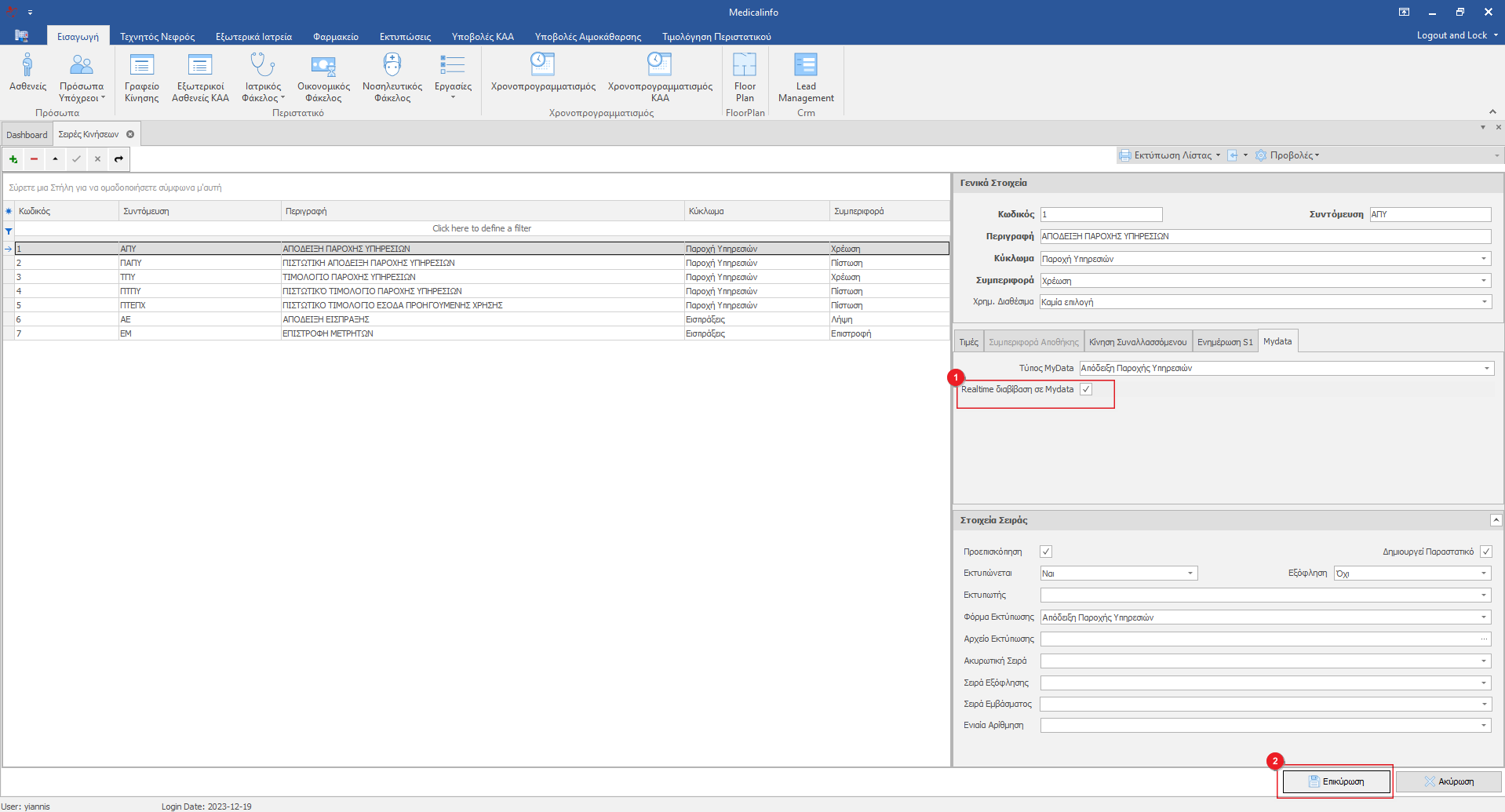Viewport: 1505px width, 812px height.
Task: Switch to the Φαρμακείο ribbon tab
Action: pyautogui.click(x=335, y=37)
